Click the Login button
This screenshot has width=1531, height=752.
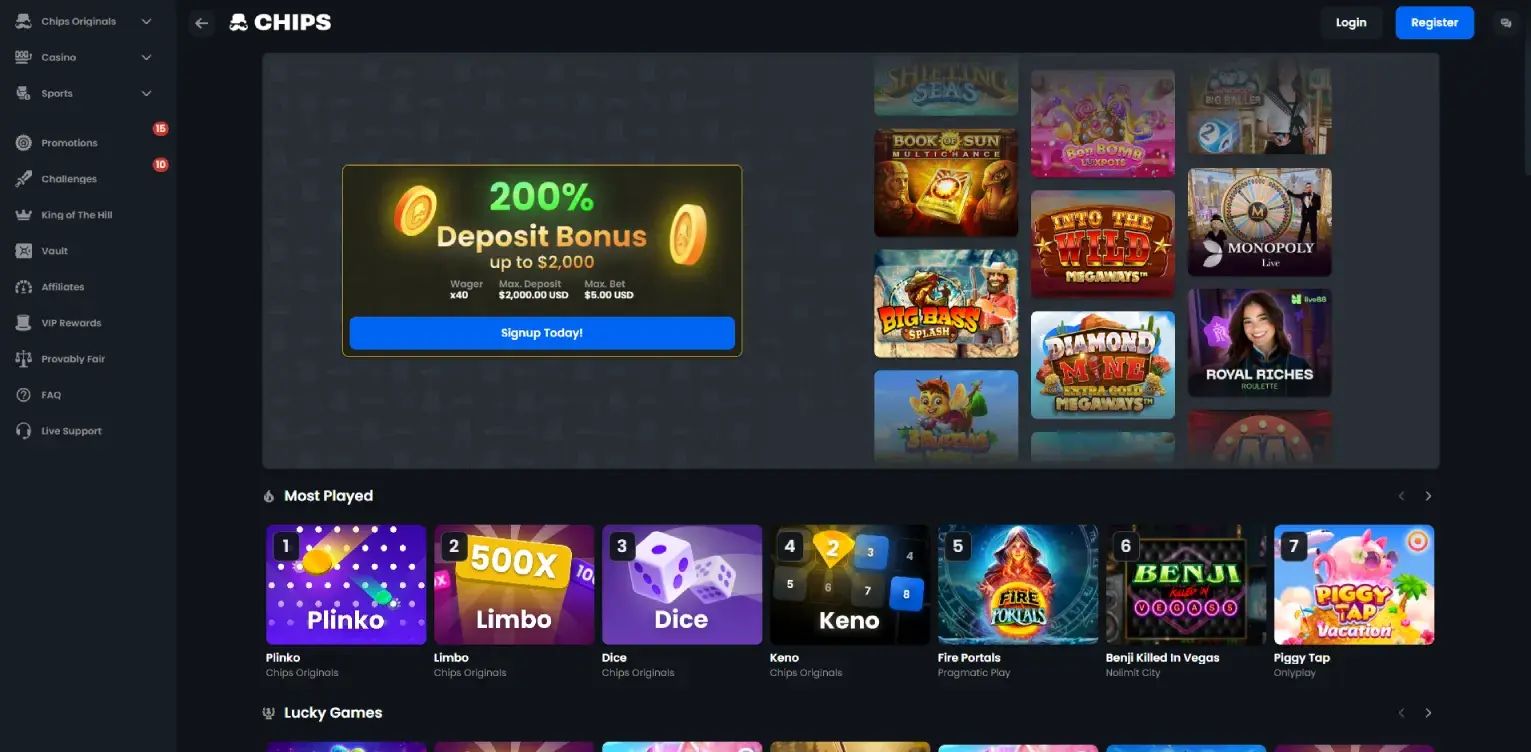[x=1351, y=23]
